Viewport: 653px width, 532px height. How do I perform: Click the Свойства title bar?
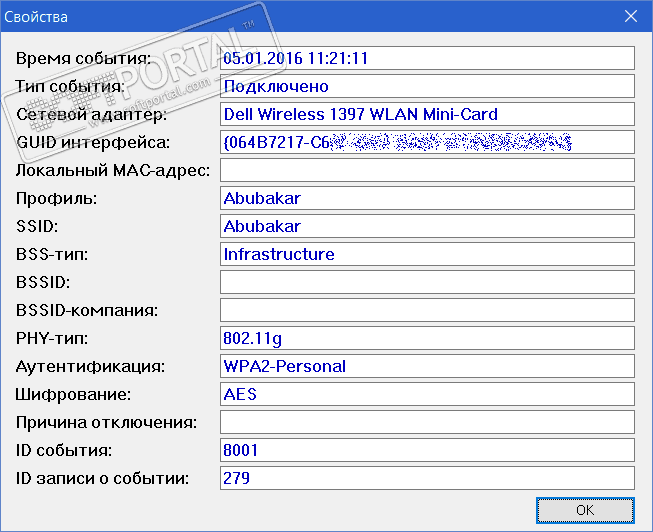(300, 16)
